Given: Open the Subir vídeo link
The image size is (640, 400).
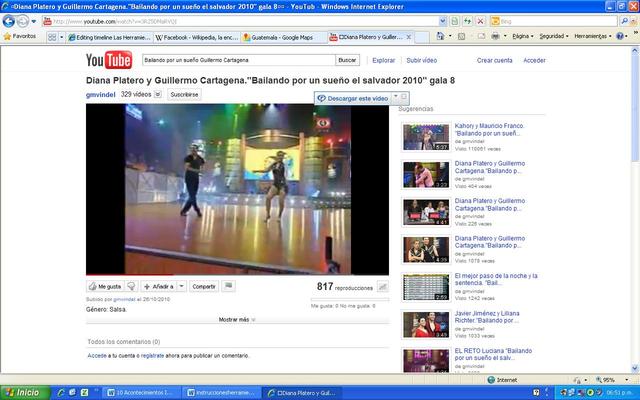Looking at the screenshot, I should (422, 60).
